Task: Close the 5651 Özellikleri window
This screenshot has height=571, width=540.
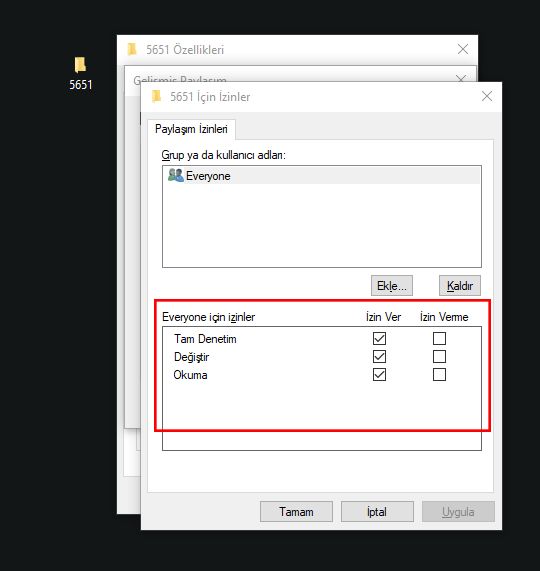Action: coord(463,49)
